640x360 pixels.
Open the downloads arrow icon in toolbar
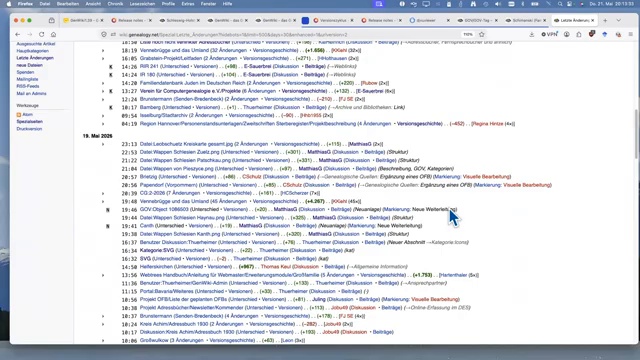tap(531, 35)
